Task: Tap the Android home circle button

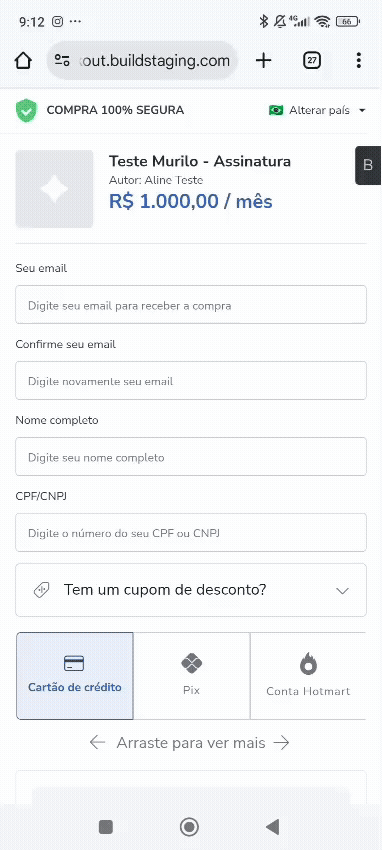Action: [x=189, y=827]
